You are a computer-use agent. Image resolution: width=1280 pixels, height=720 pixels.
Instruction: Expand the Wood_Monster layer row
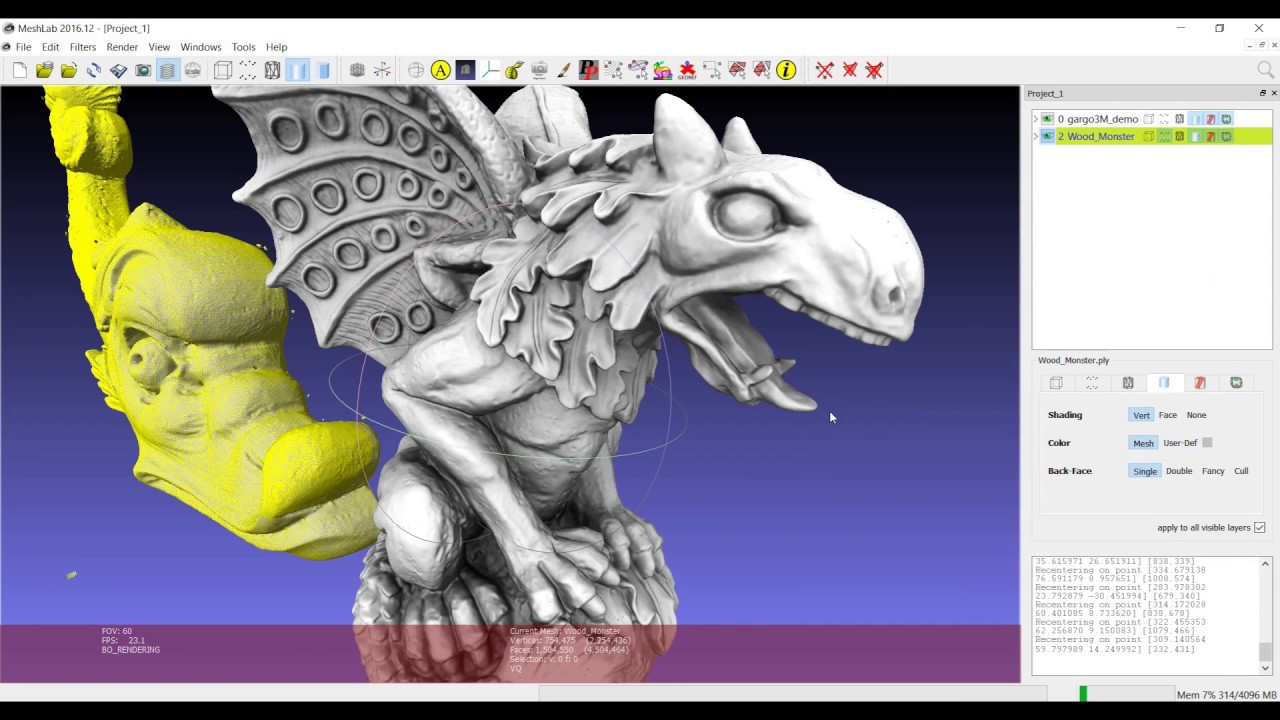(1036, 136)
